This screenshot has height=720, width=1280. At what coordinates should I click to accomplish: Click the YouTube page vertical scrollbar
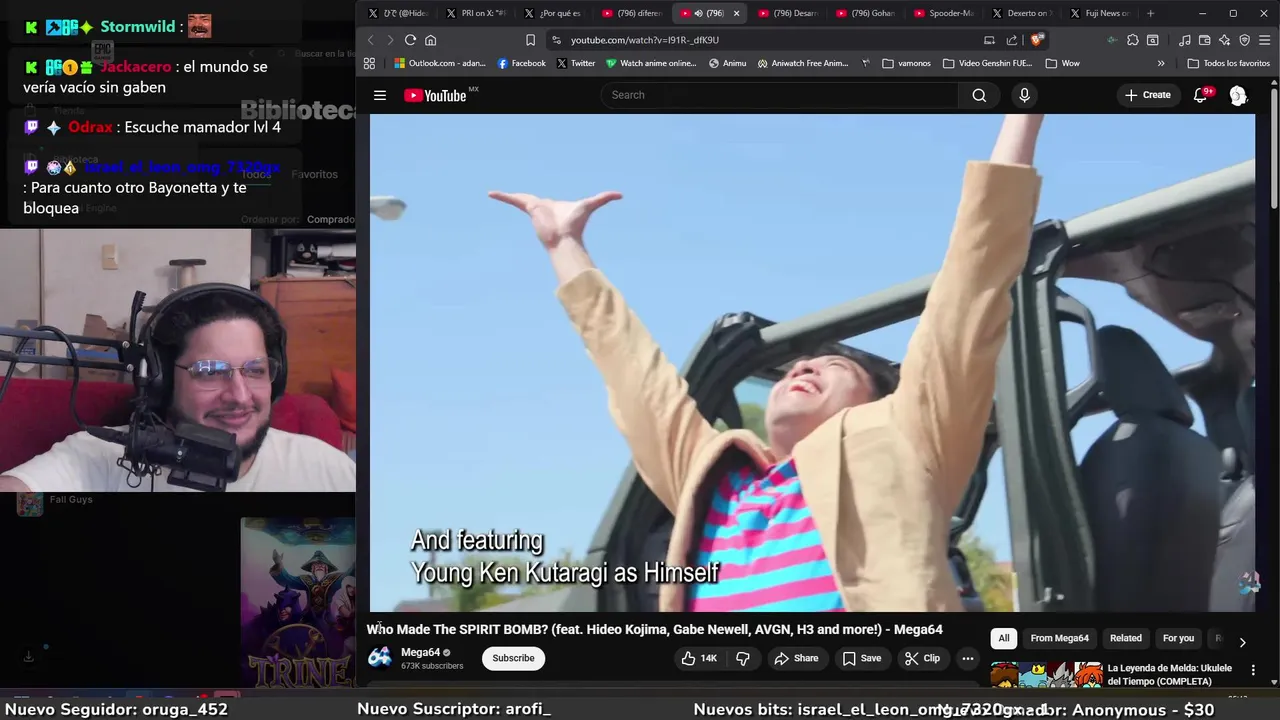[1274, 147]
